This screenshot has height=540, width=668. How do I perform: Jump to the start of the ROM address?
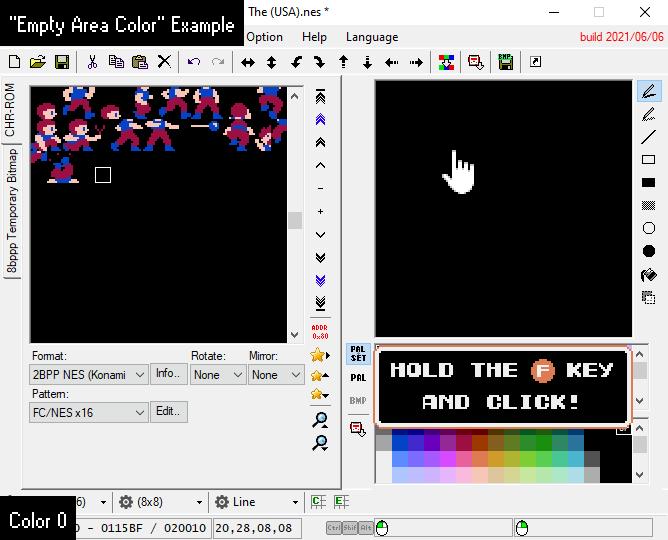tap(320, 96)
